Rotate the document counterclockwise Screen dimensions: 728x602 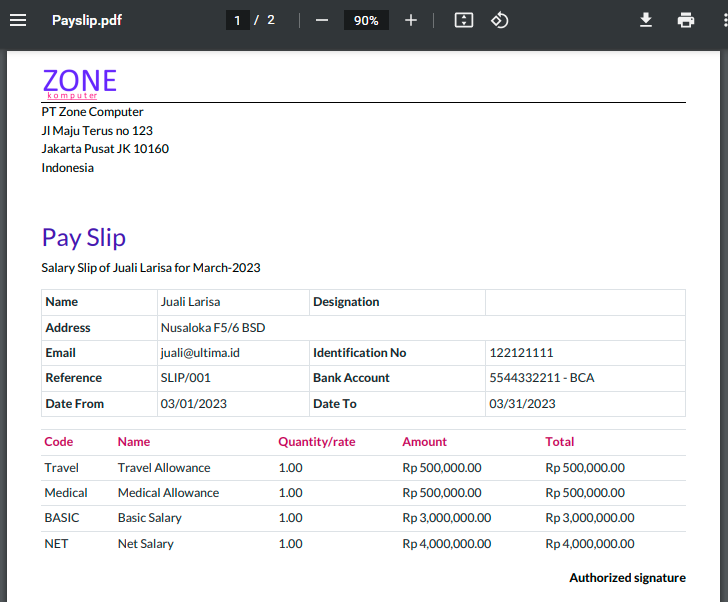pos(500,20)
